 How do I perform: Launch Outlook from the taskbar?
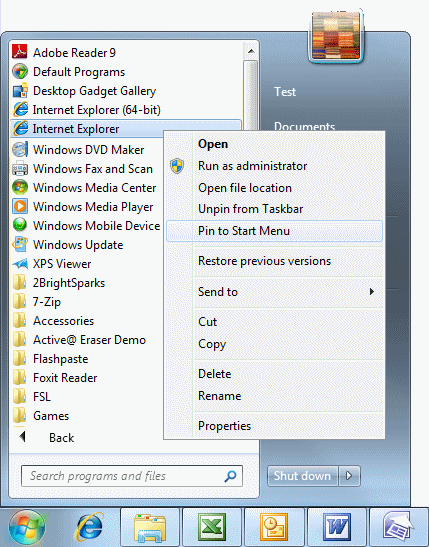coord(274,527)
